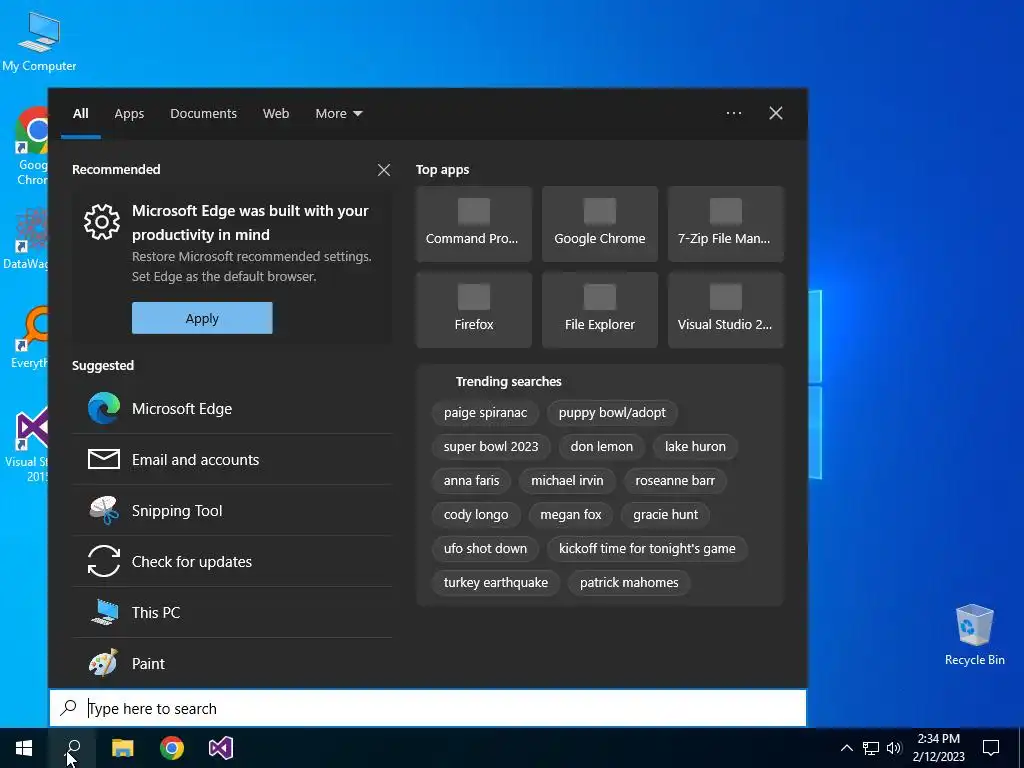Click the taskbar clock and date
Image resolution: width=1024 pixels, height=768 pixels.
tap(938, 748)
